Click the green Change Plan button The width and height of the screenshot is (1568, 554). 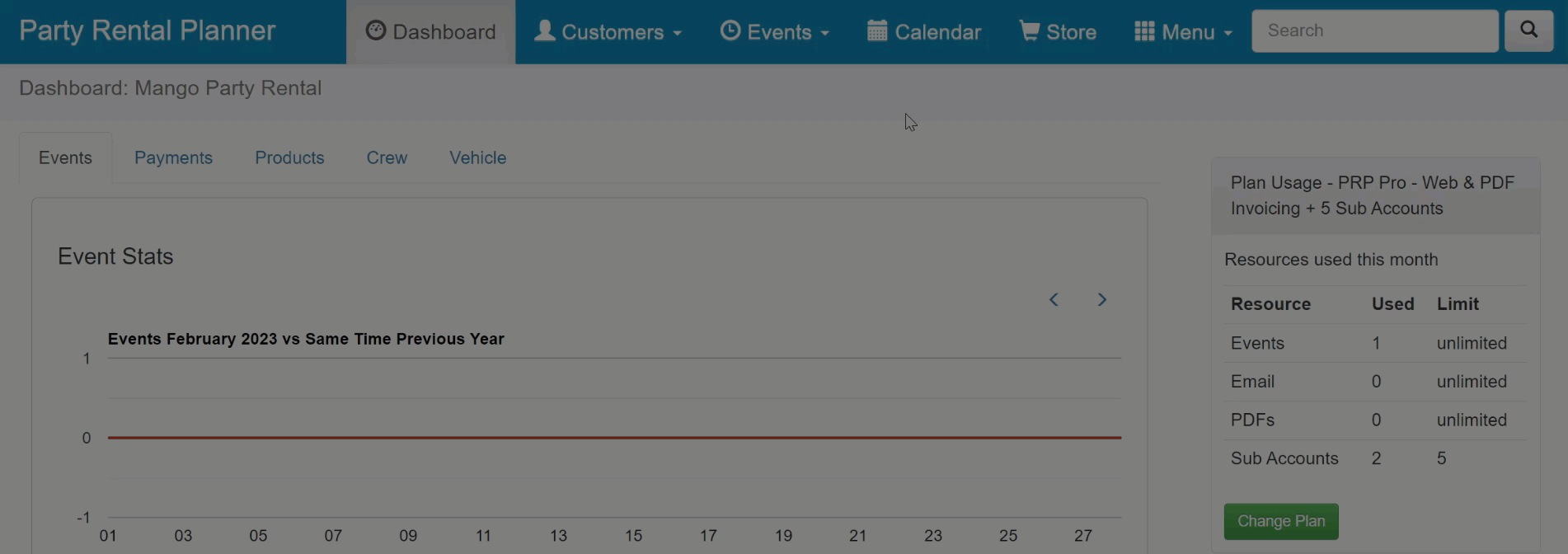[1280, 521]
